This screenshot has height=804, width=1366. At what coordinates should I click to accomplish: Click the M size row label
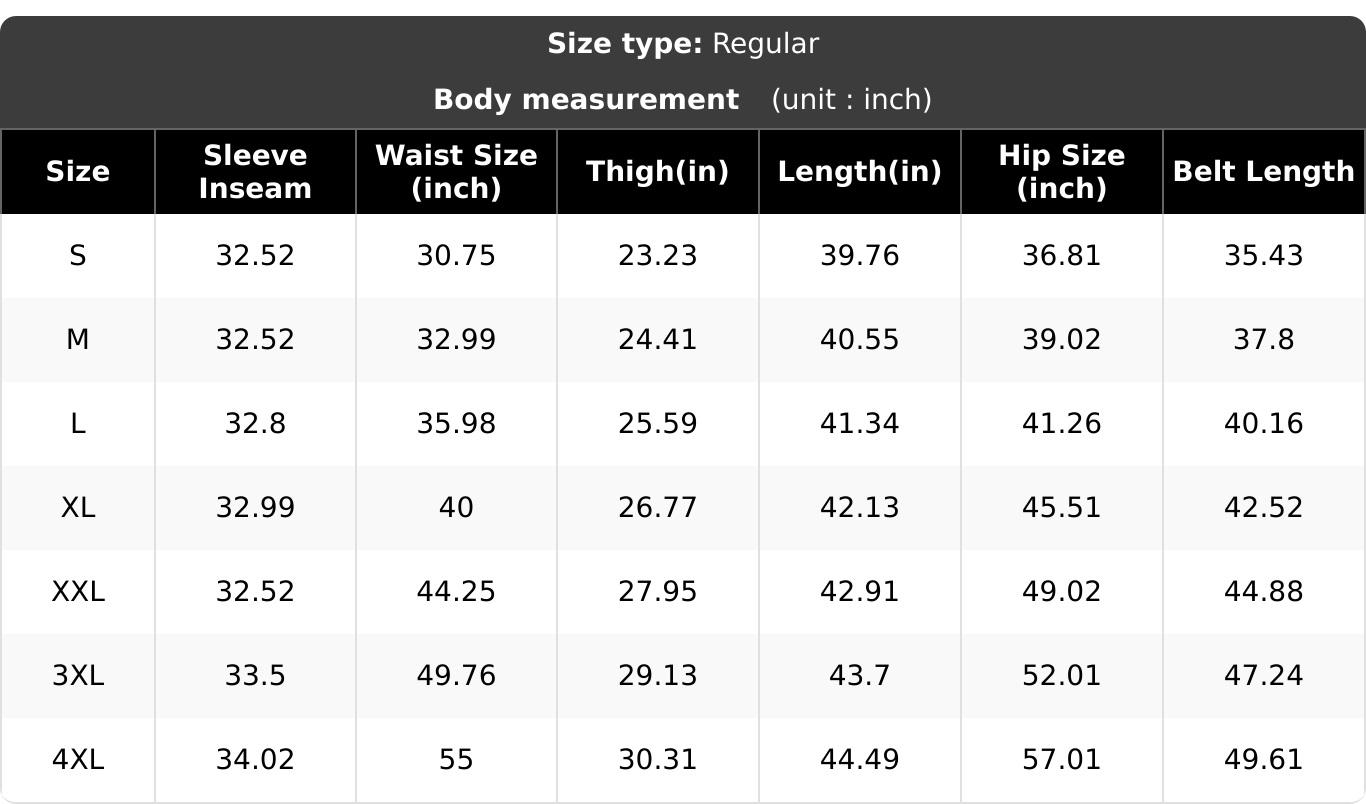78,340
